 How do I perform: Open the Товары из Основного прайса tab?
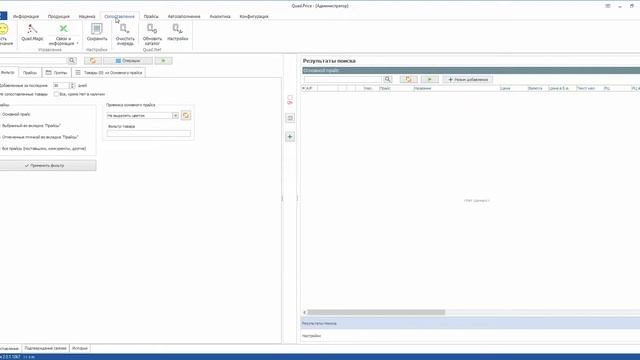(x=109, y=73)
